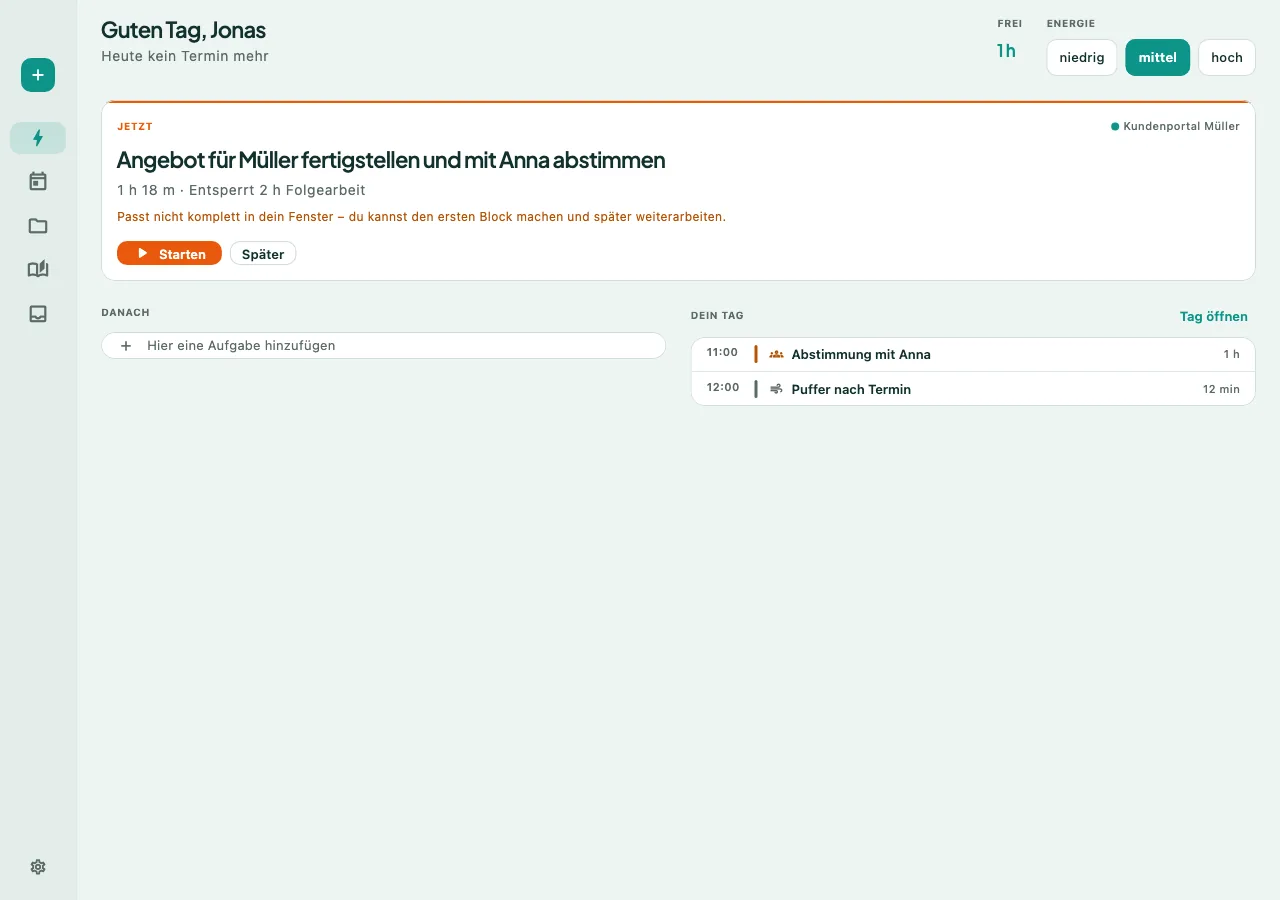Click the Kundenportal Müller project tag
The width and height of the screenshot is (1280, 900).
point(1175,126)
